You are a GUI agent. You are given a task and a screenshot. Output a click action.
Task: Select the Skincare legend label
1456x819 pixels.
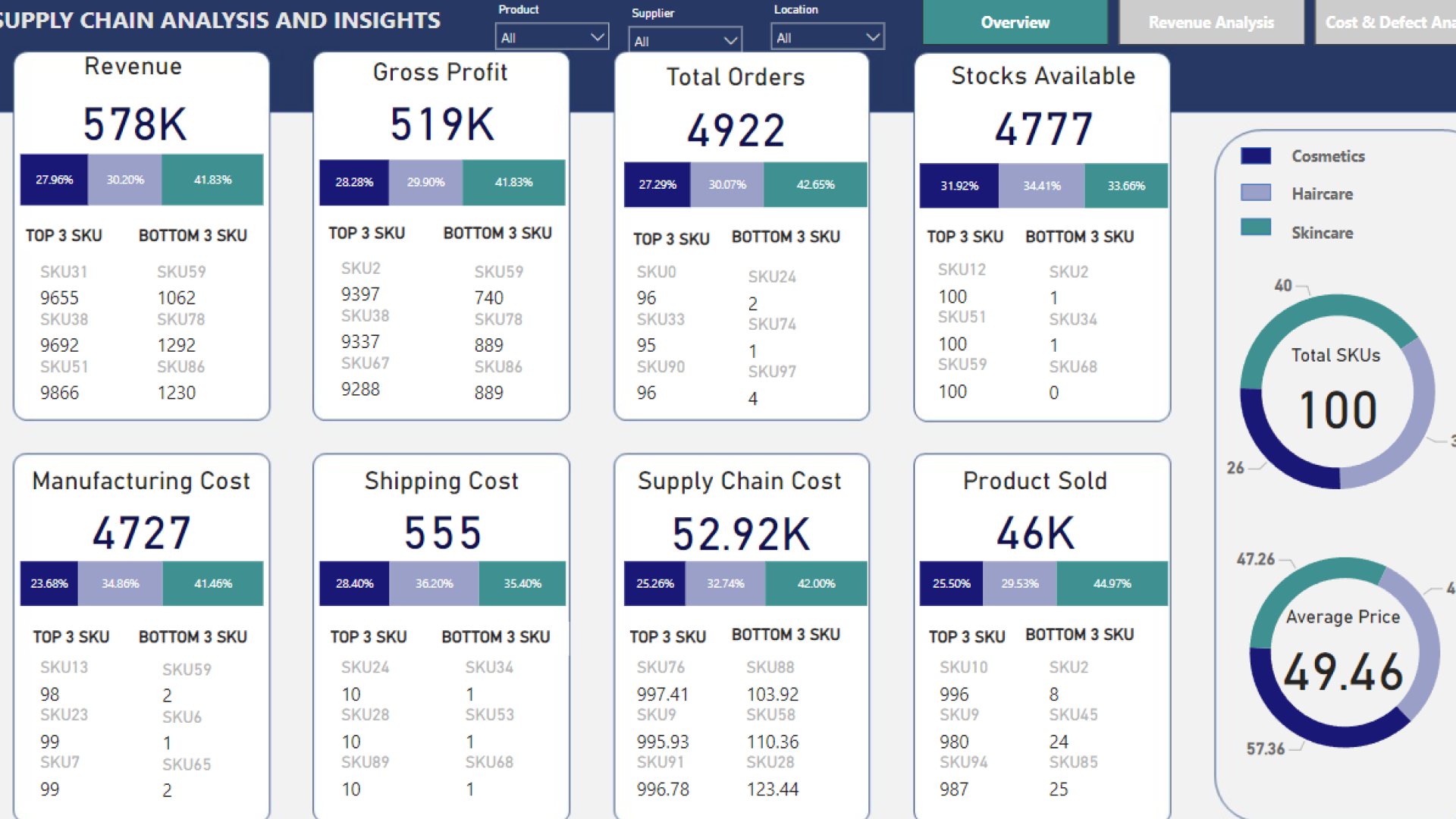(1322, 233)
